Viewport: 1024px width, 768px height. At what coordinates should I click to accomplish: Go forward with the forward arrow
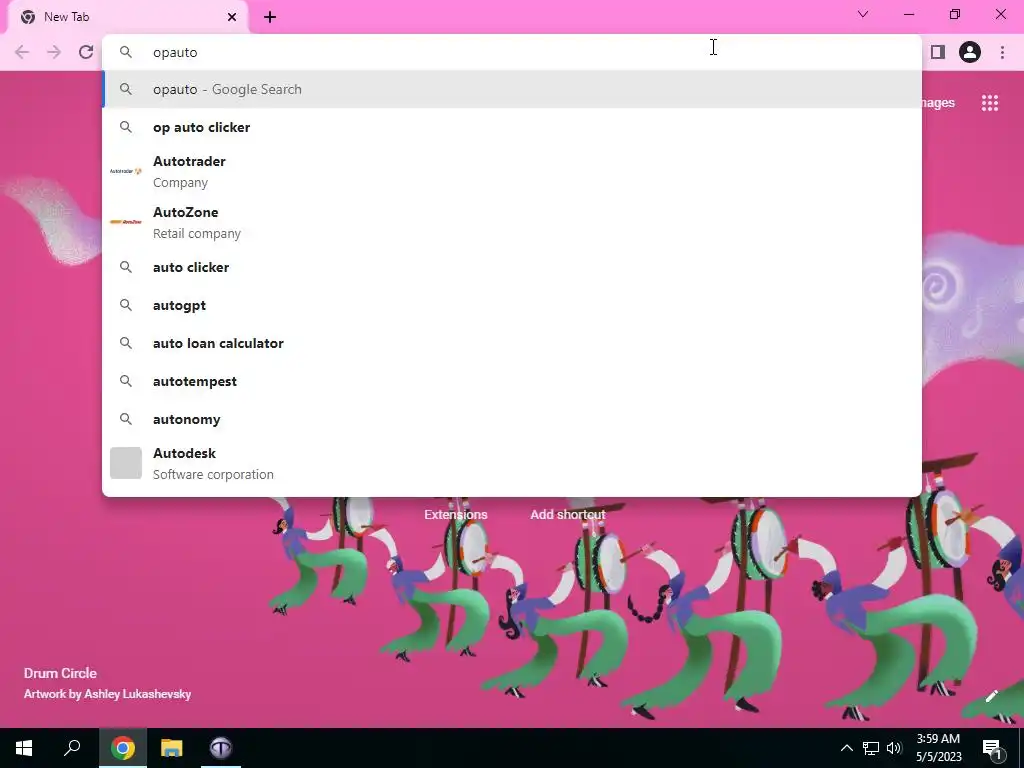[54, 52]
